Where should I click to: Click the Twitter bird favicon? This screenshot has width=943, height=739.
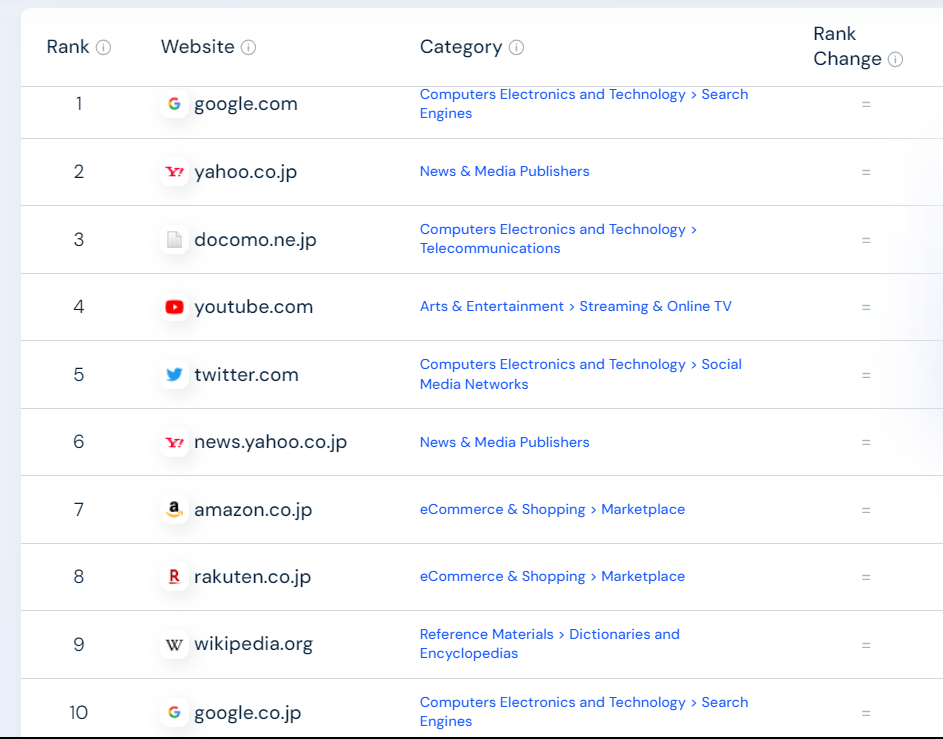point(174,375)
